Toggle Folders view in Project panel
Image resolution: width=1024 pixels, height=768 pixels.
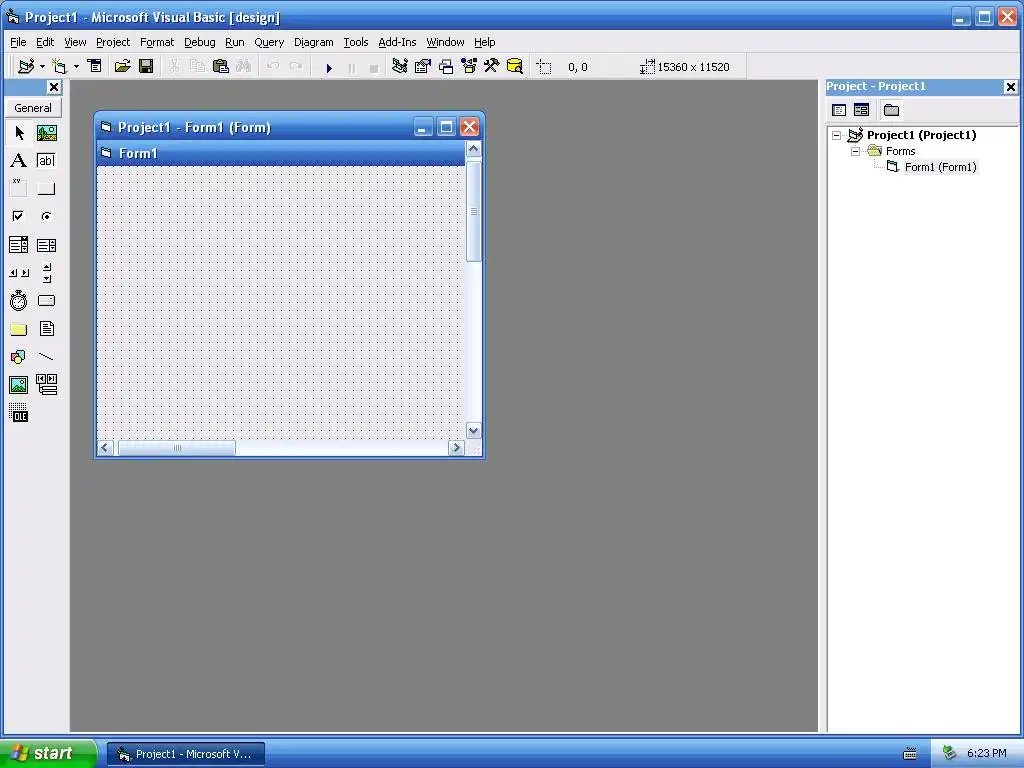pyautogui.click(x=891, y=110)
